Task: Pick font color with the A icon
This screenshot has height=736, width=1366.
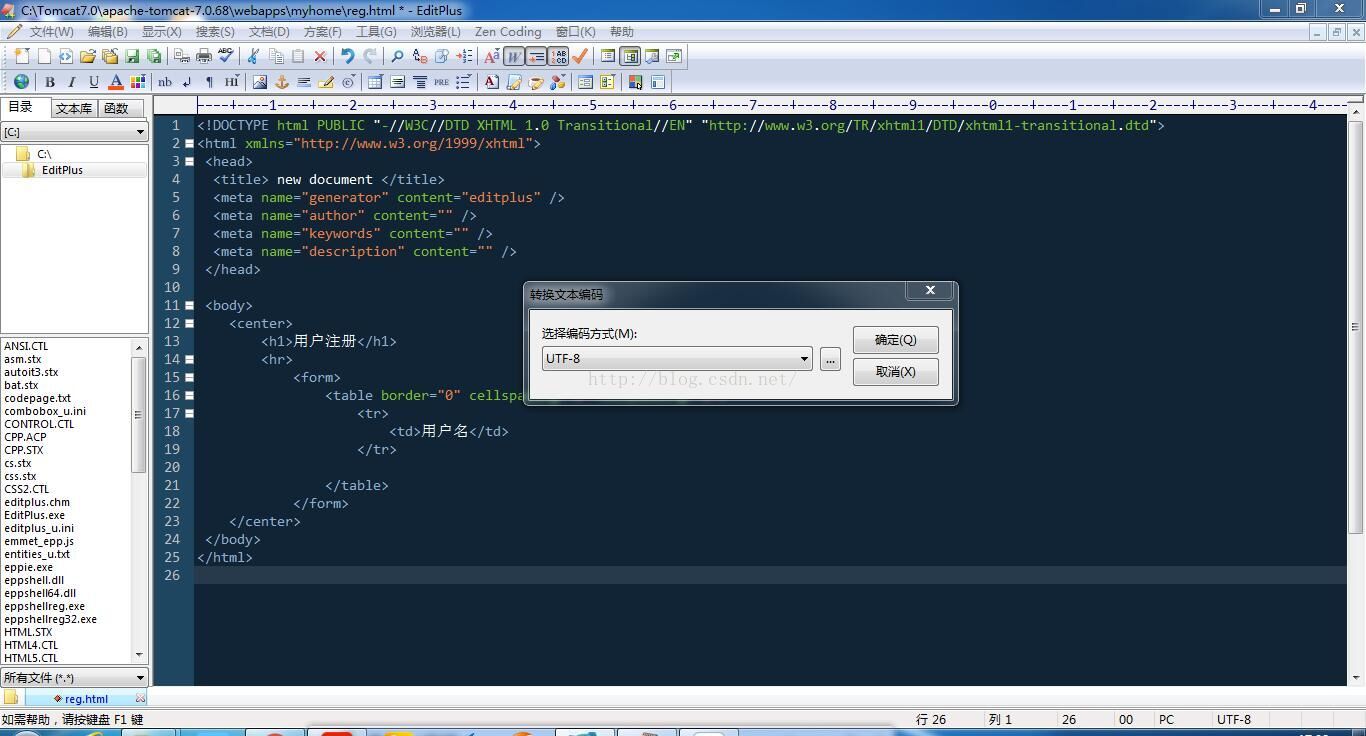Action: point(116,82)
